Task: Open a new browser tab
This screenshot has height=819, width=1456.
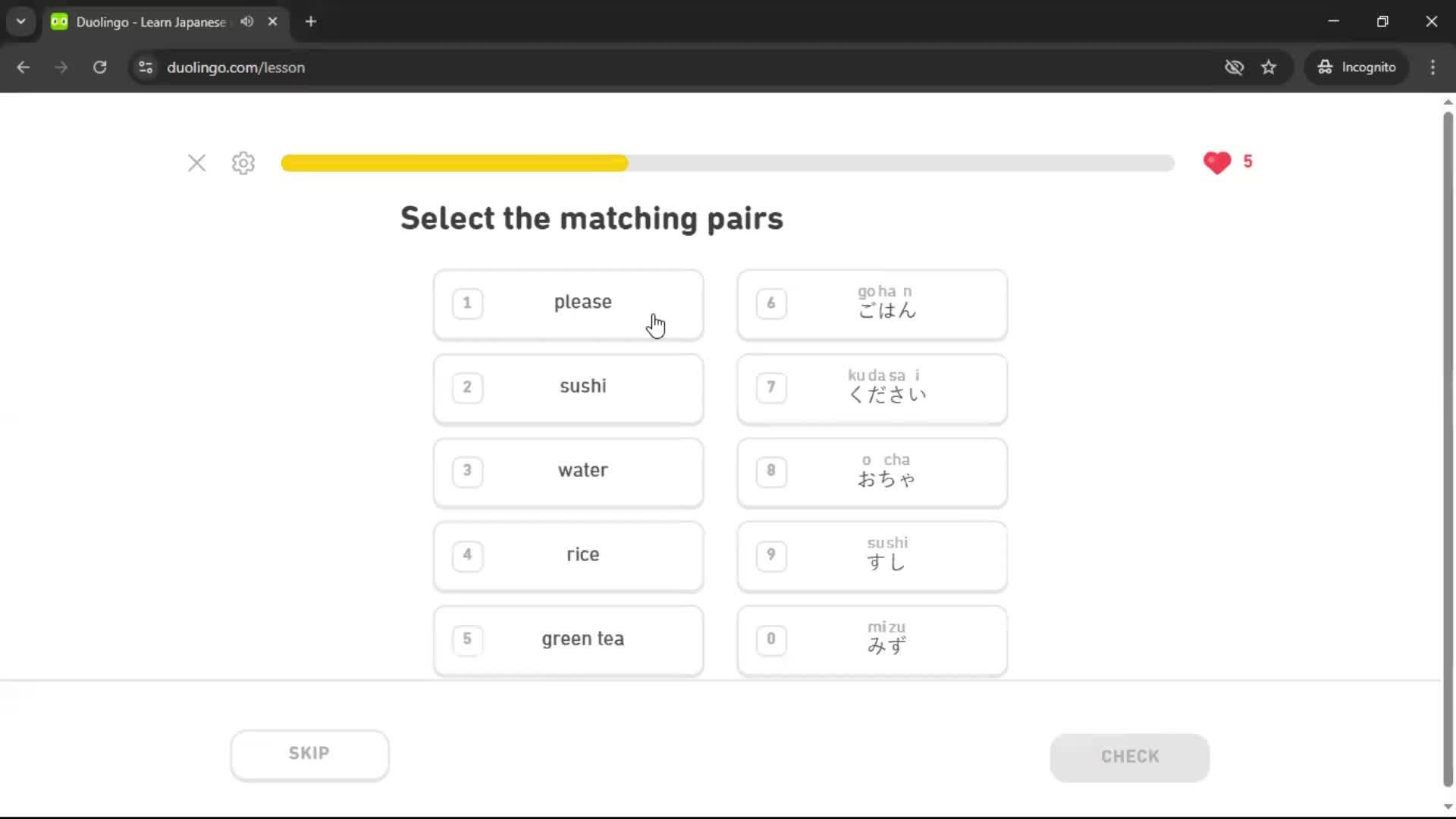Action: [311, 21]
